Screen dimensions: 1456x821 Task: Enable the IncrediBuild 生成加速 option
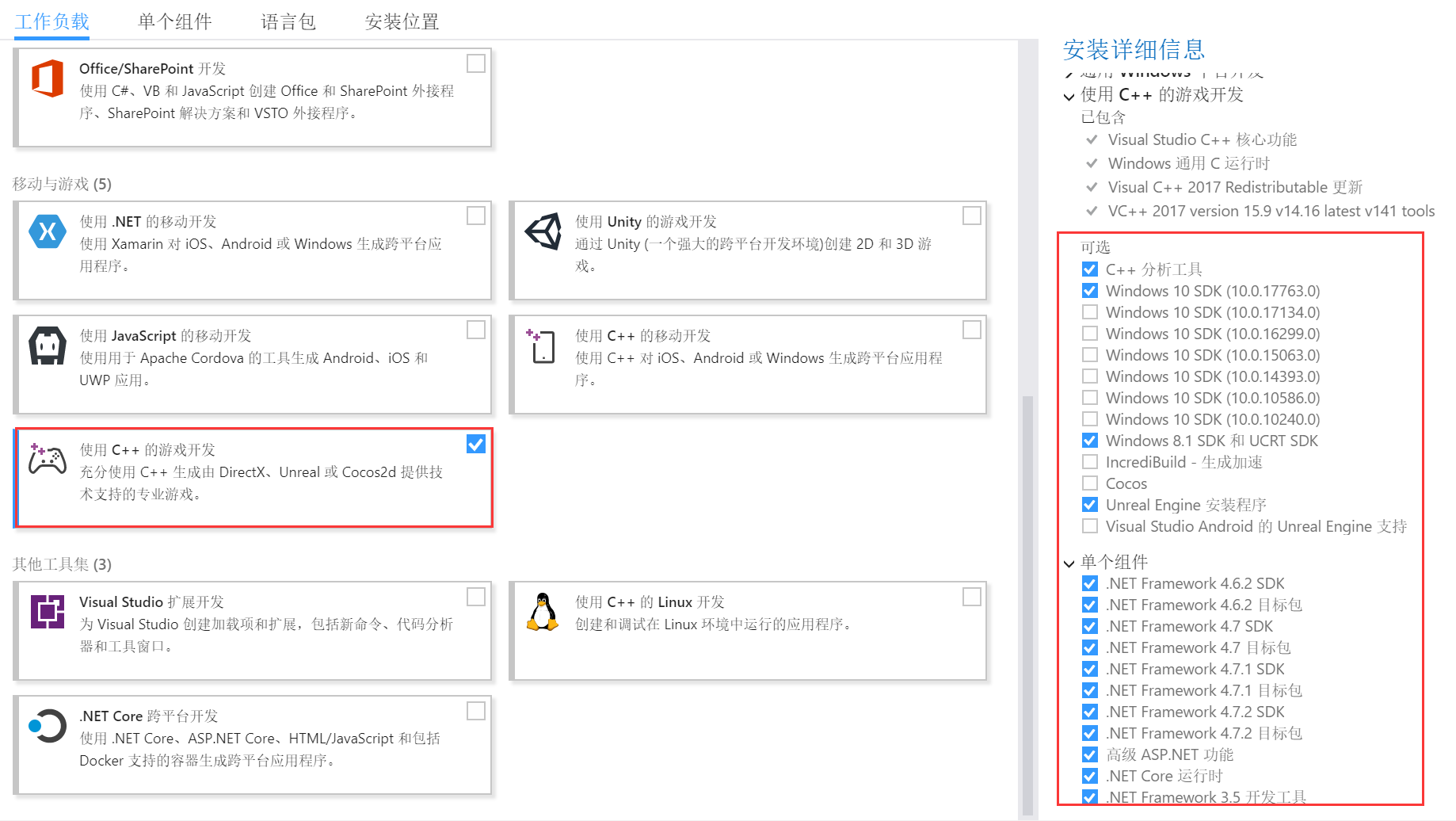[1090, 462]
